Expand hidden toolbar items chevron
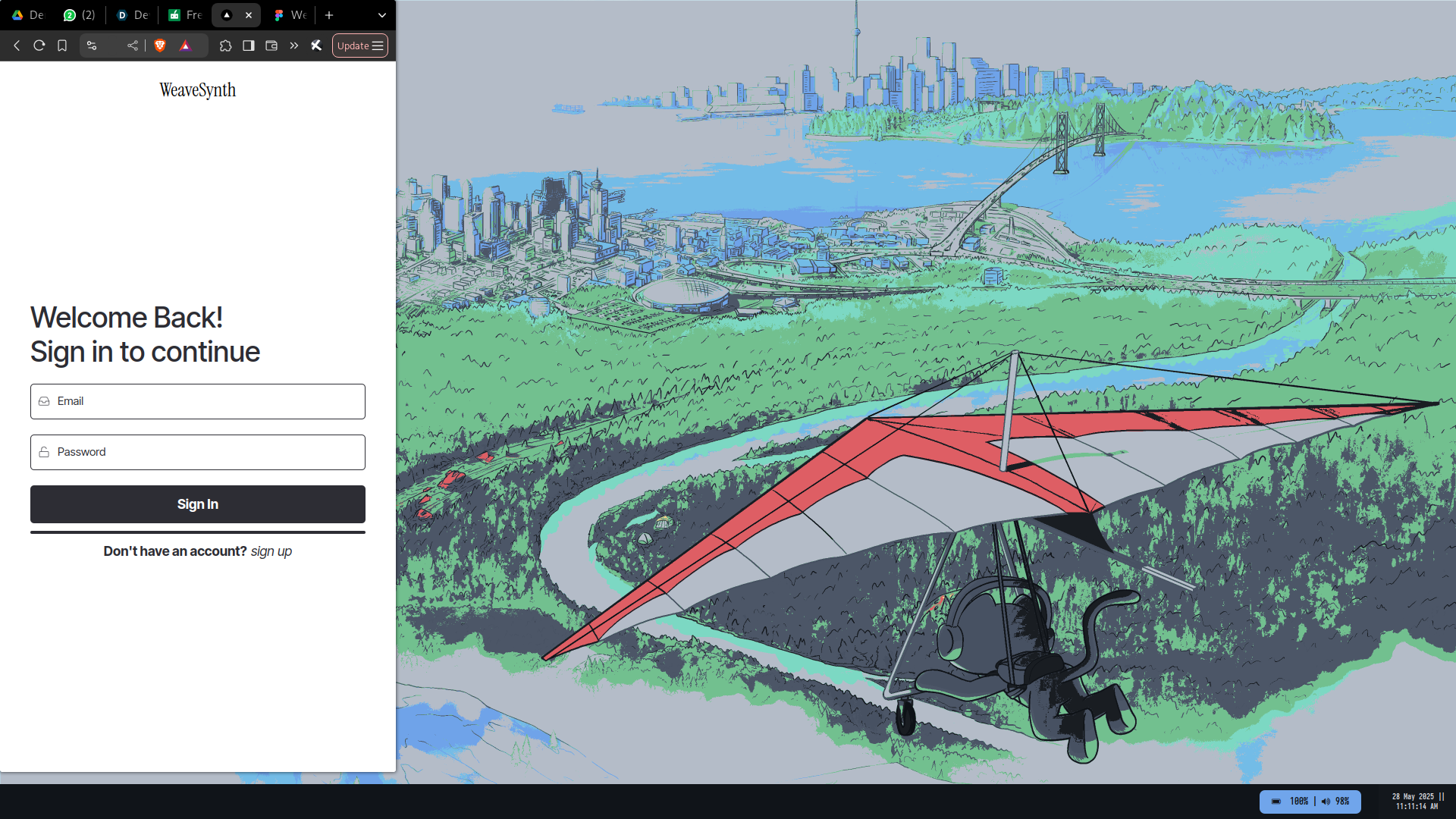 click(294, 45)
